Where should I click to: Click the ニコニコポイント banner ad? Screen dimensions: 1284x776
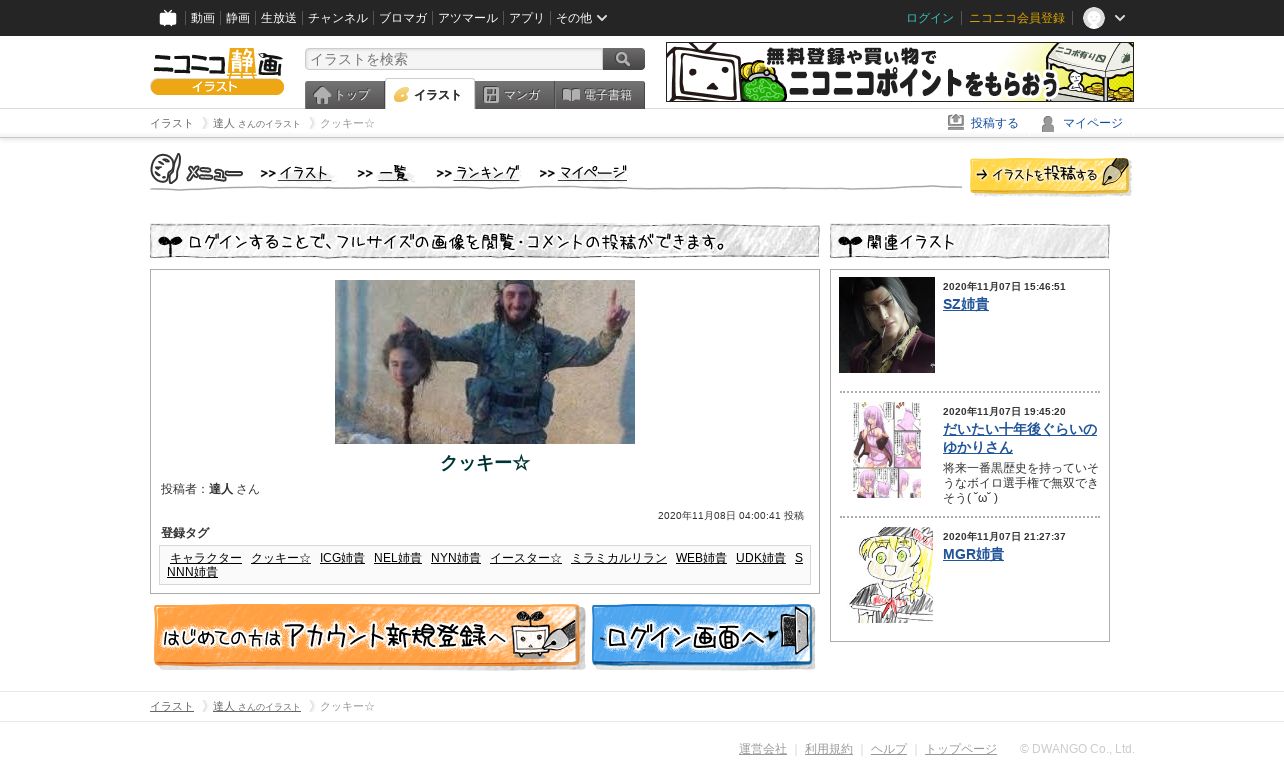(x=900, y=72)
